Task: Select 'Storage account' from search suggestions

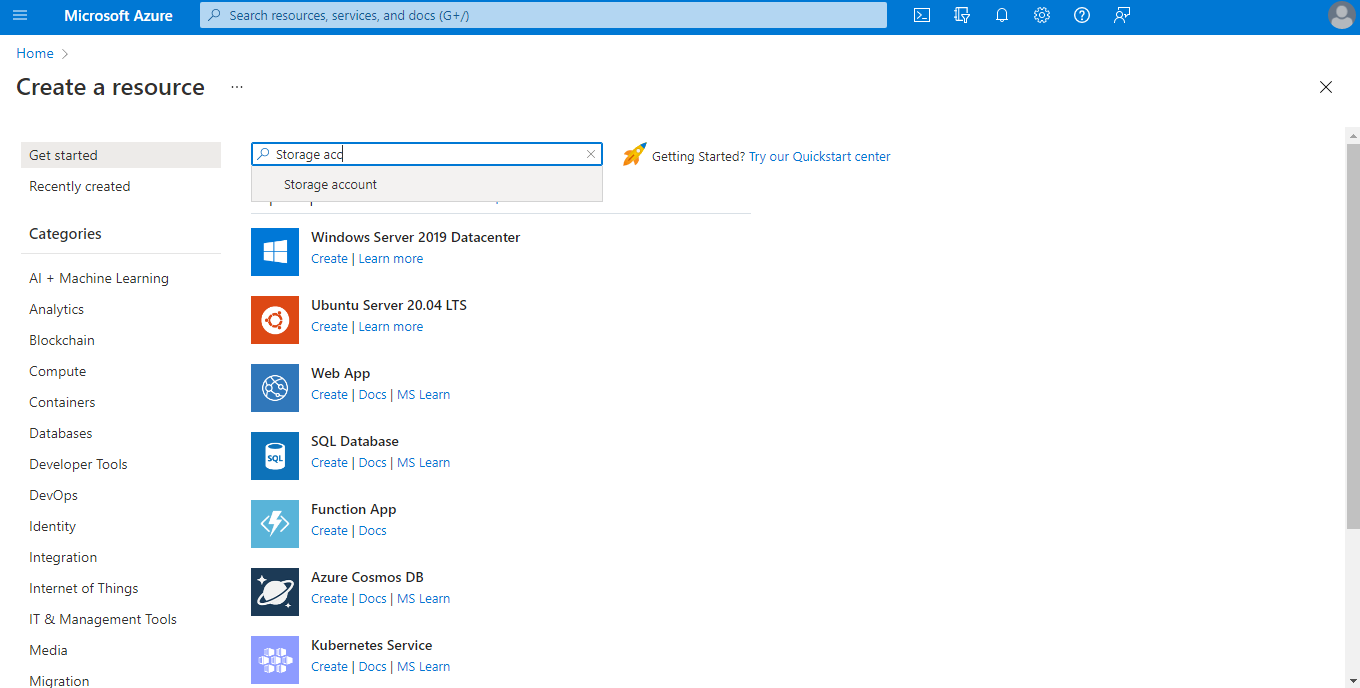Action: [x=330, y=184]
